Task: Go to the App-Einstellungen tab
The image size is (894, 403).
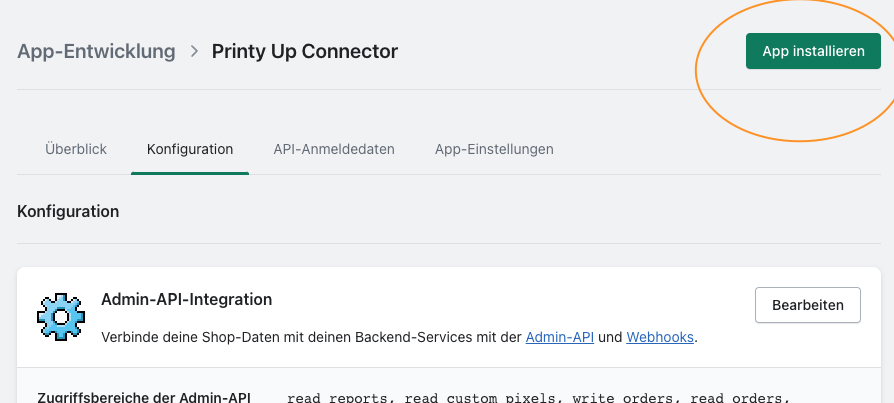Action: coord(494,149)
